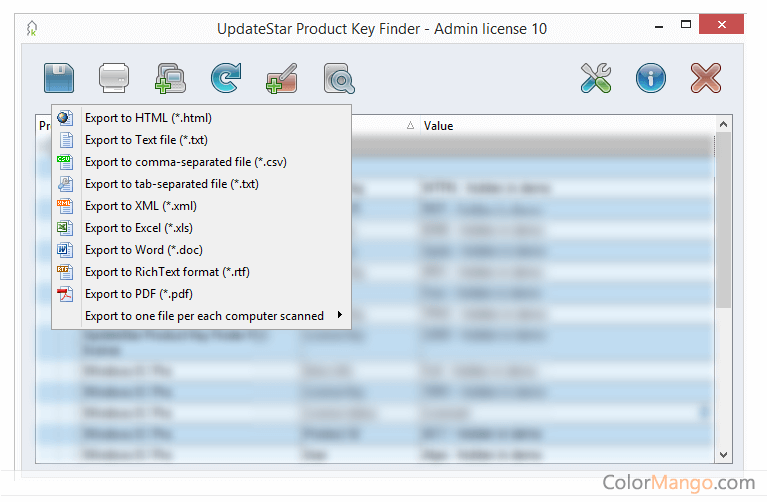Click the Refresh arrow toolbar icon
The height and width of the screenshot is (502, 767).
pyautogui.click(x=225, y=78)
